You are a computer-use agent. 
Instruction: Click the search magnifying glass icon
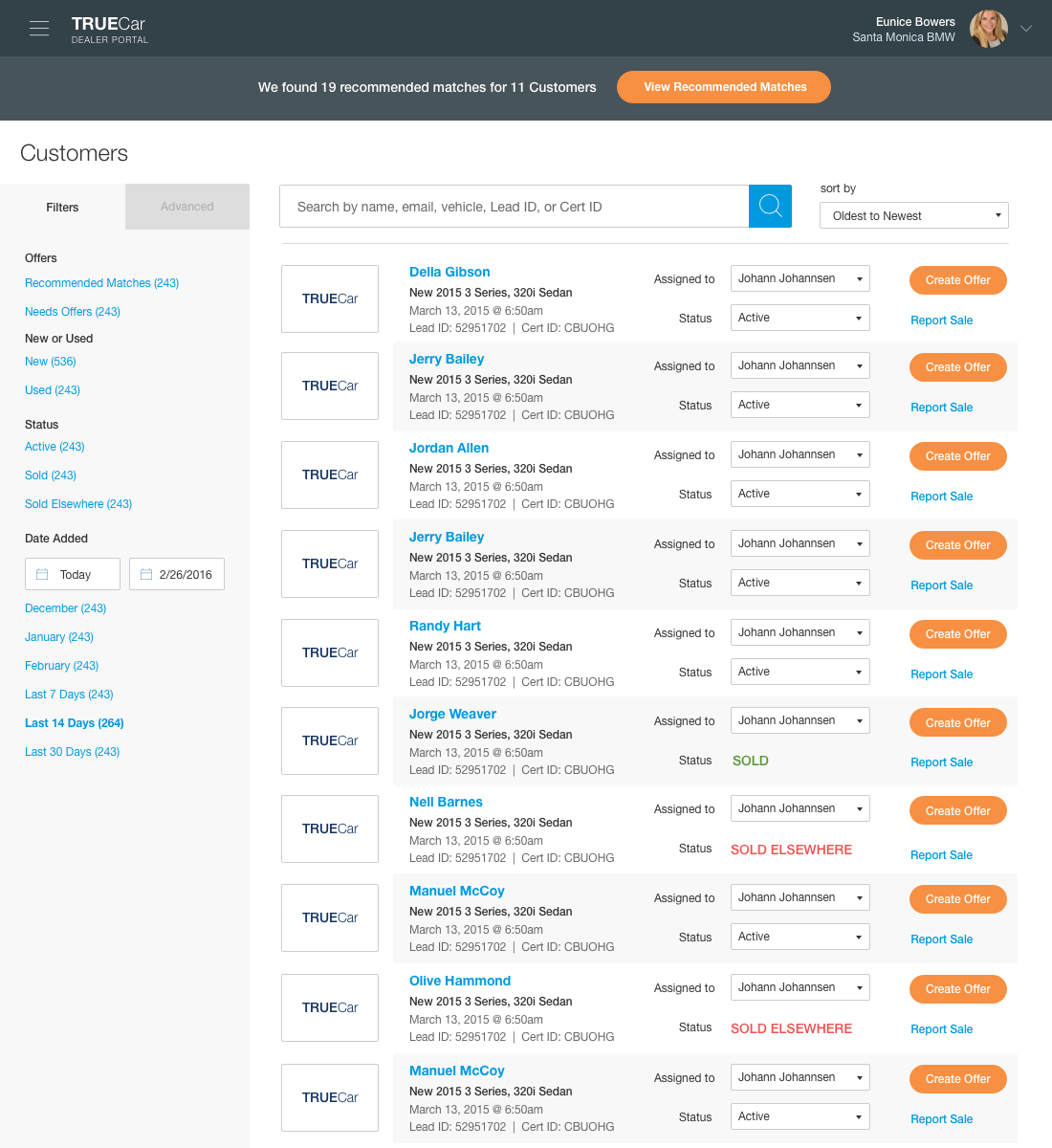pyautogui.click(x=770, y=206)
